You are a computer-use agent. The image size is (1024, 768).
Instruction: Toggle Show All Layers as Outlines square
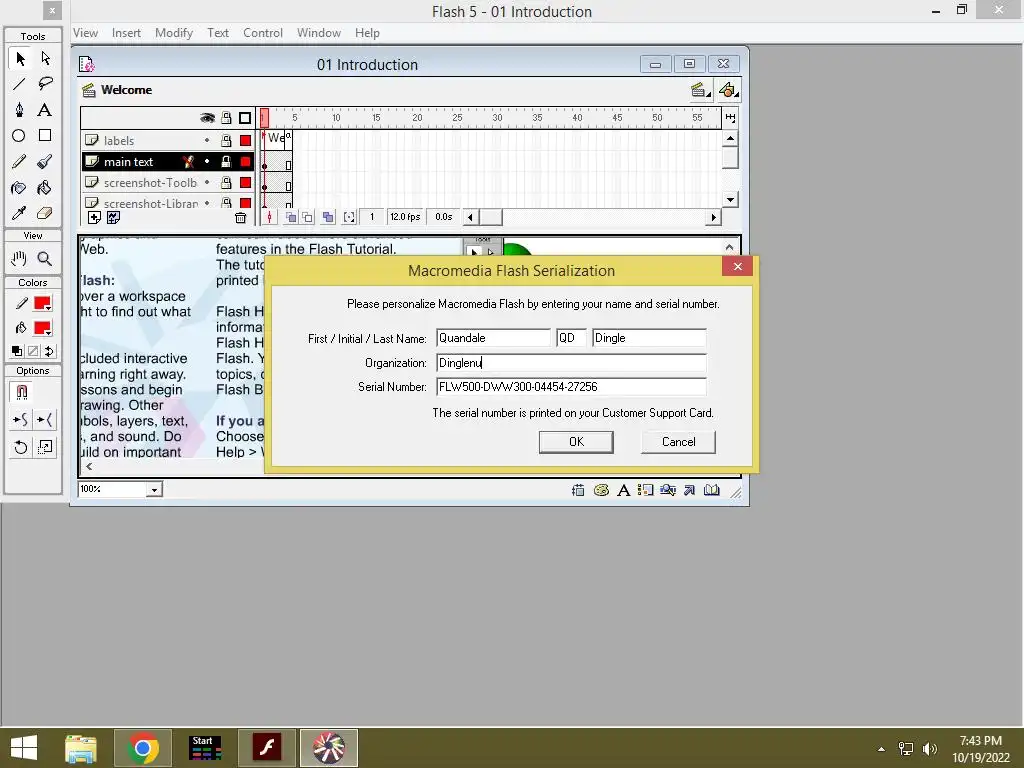245,118
